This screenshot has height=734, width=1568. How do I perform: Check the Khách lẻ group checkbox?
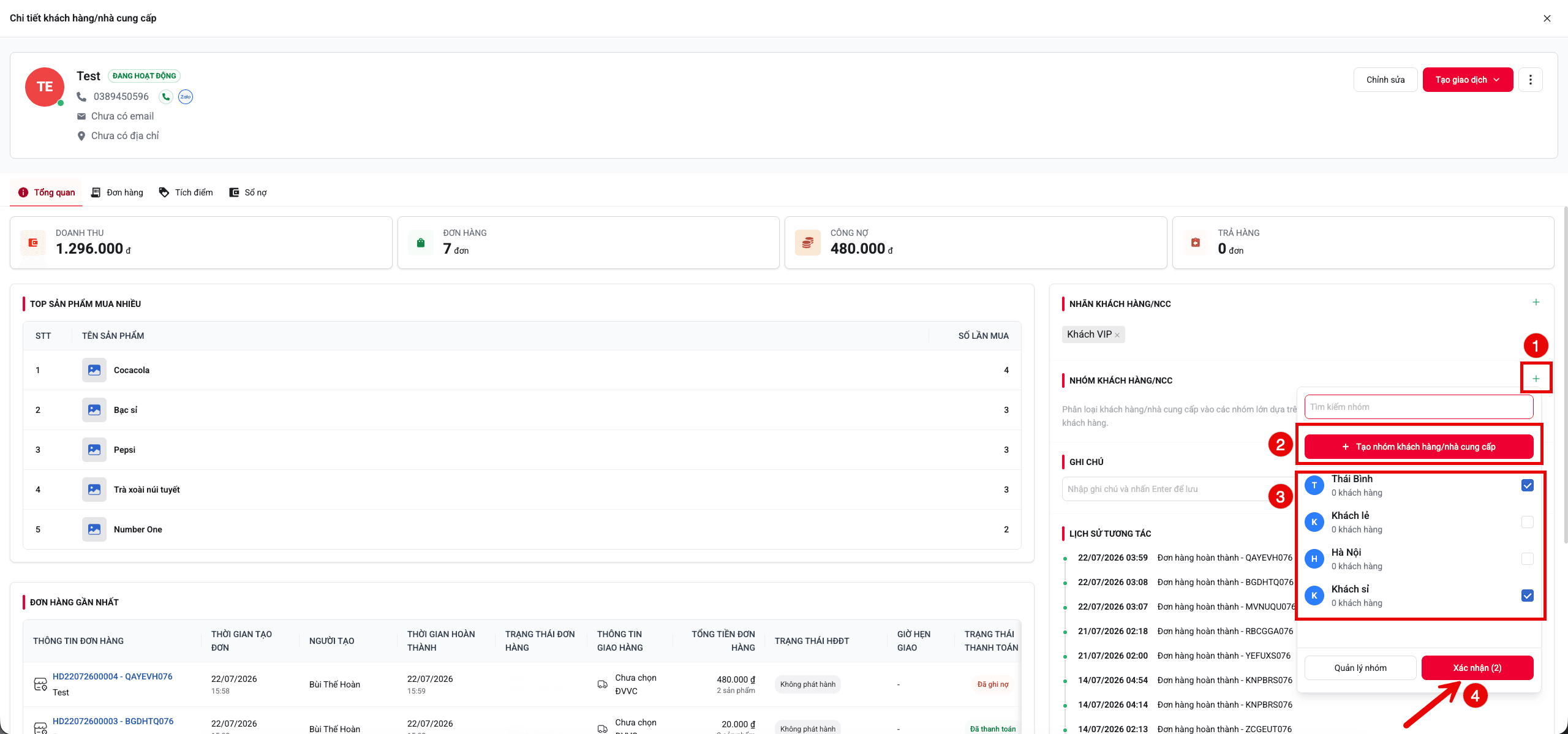tap(1527, 522)
